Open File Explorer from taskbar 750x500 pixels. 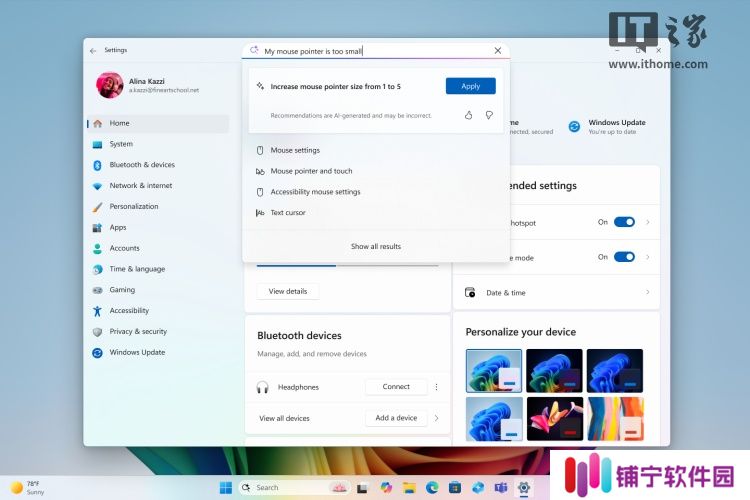tap(409, 488)
